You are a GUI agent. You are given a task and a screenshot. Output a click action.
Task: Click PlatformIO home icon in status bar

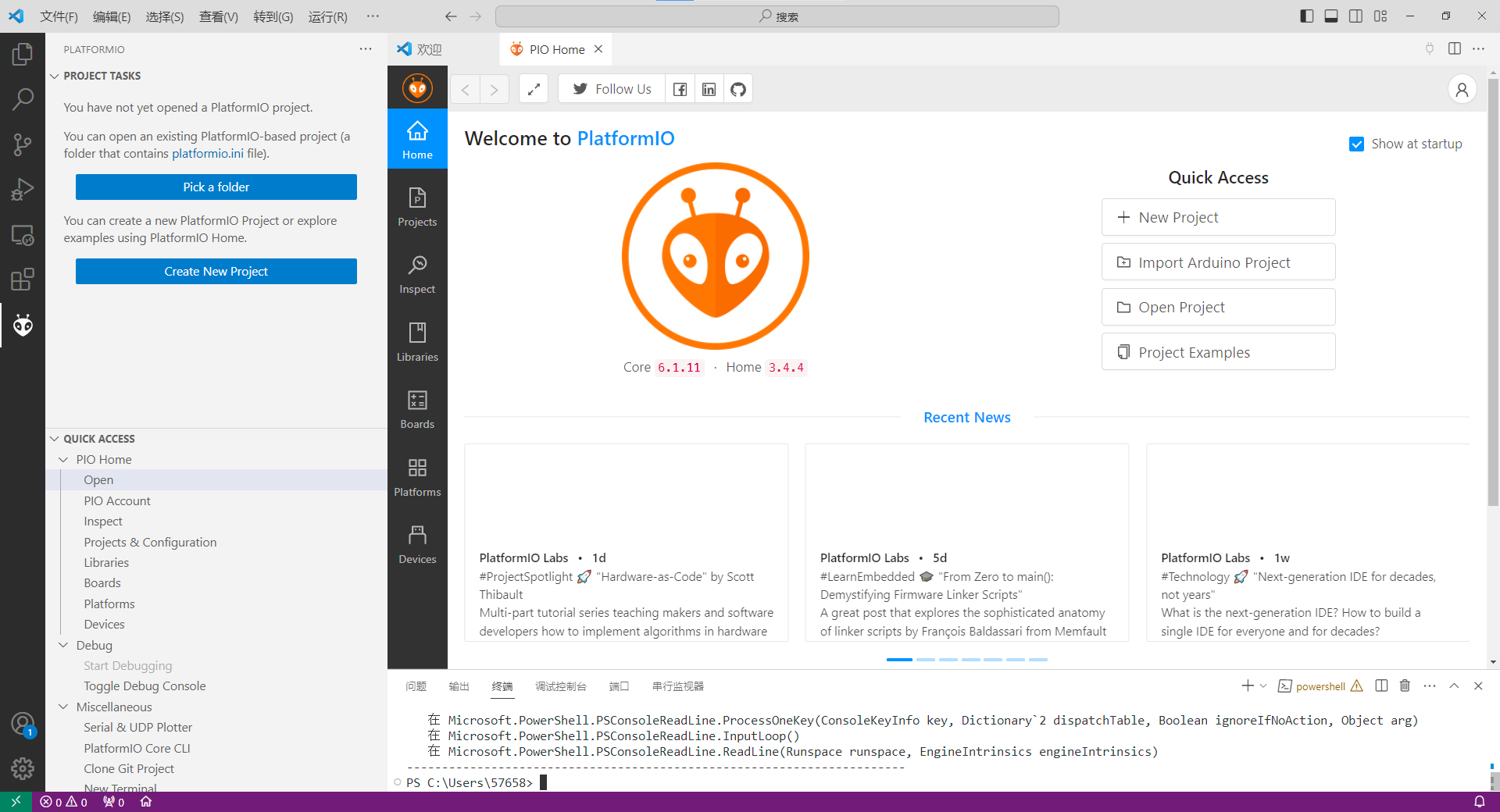point(145,802)
